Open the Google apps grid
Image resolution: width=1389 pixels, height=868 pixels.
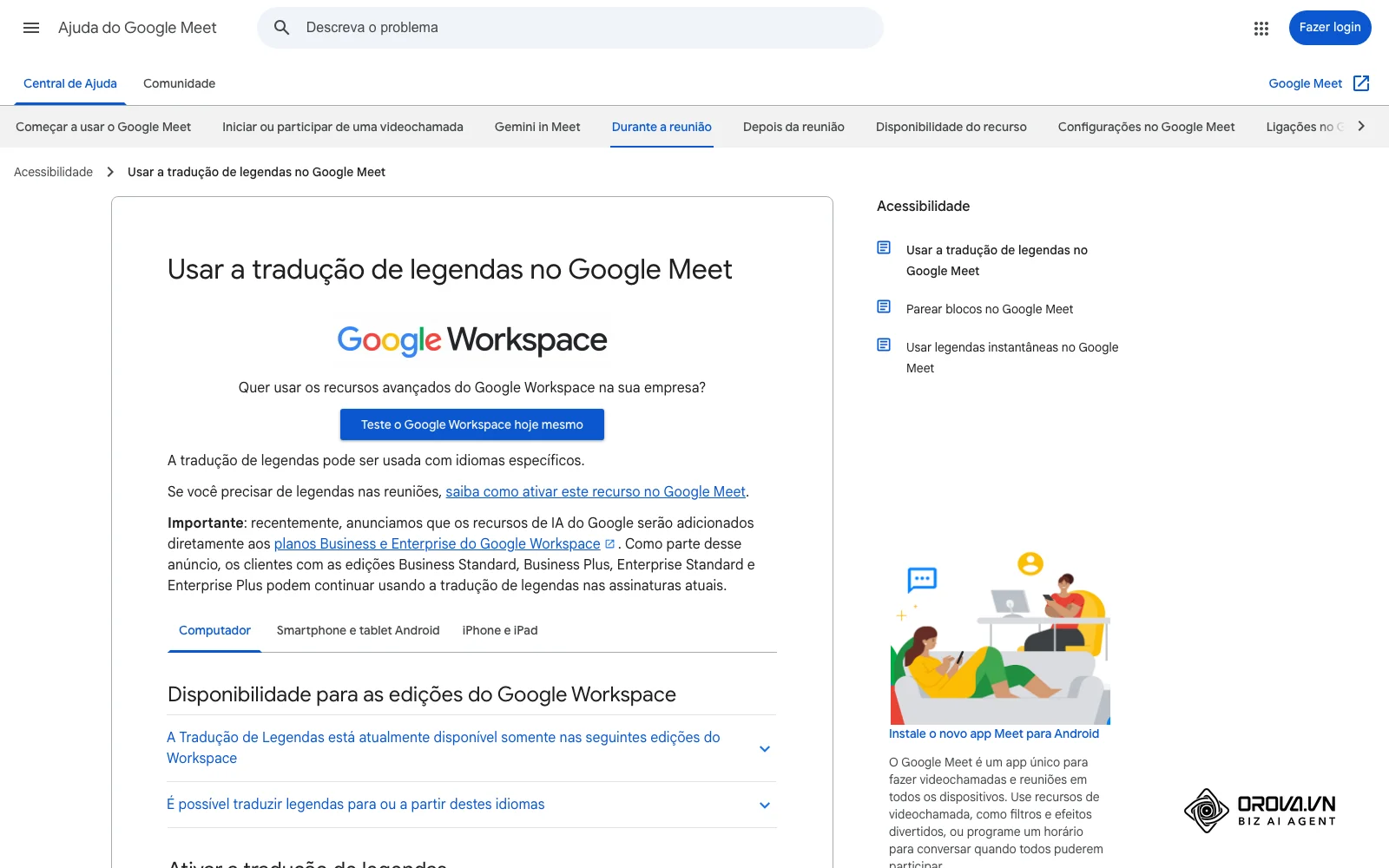tap(1261, 29)
